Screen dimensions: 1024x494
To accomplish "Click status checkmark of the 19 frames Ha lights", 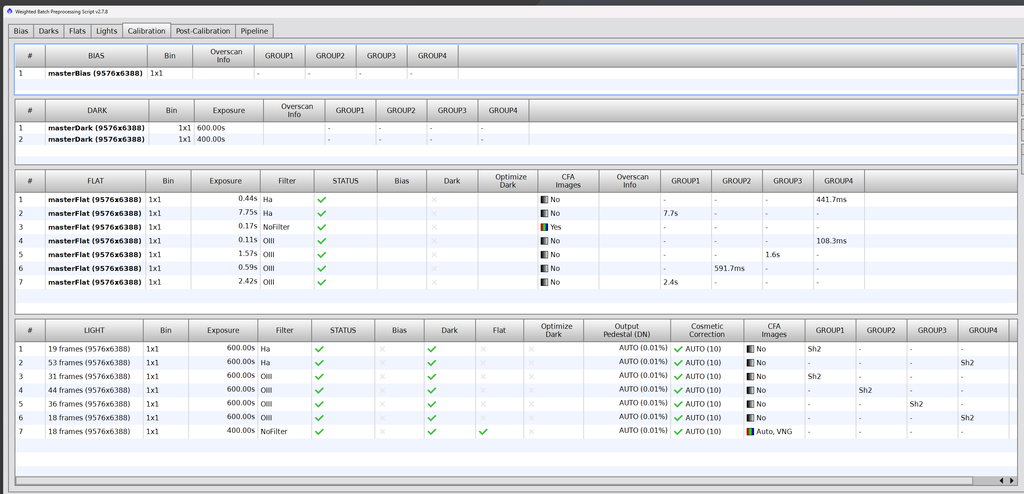I will (x=319, y=349).
